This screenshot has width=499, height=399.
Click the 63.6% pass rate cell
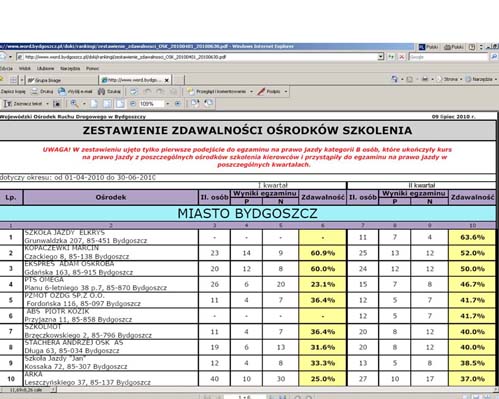472,237
